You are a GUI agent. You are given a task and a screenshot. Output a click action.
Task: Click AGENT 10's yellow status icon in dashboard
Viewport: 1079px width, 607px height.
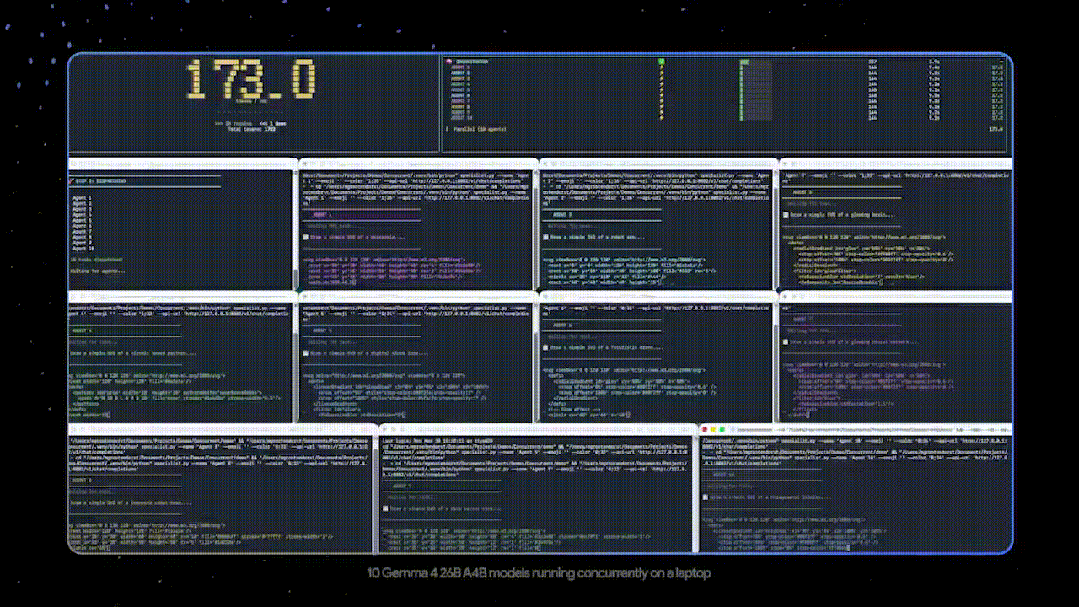point(661,118)
